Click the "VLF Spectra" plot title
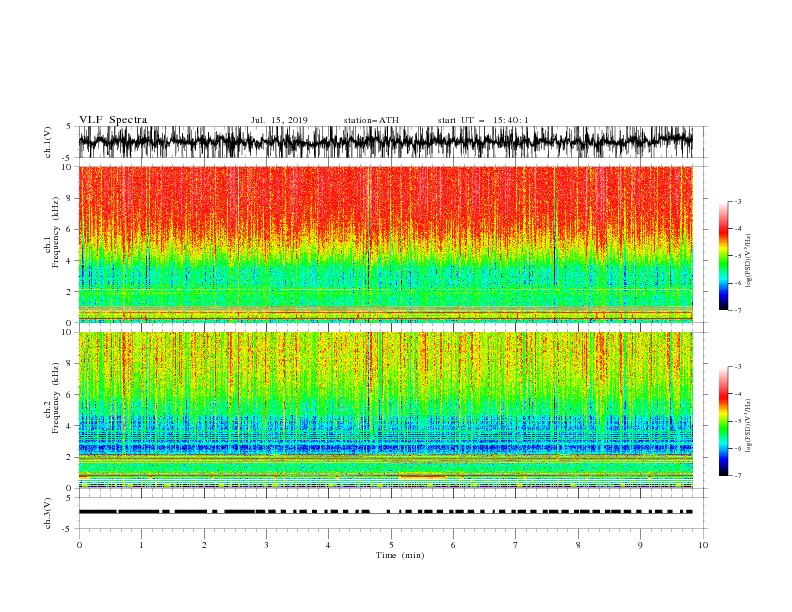This screenshot has height=612, width=792. 113,120
